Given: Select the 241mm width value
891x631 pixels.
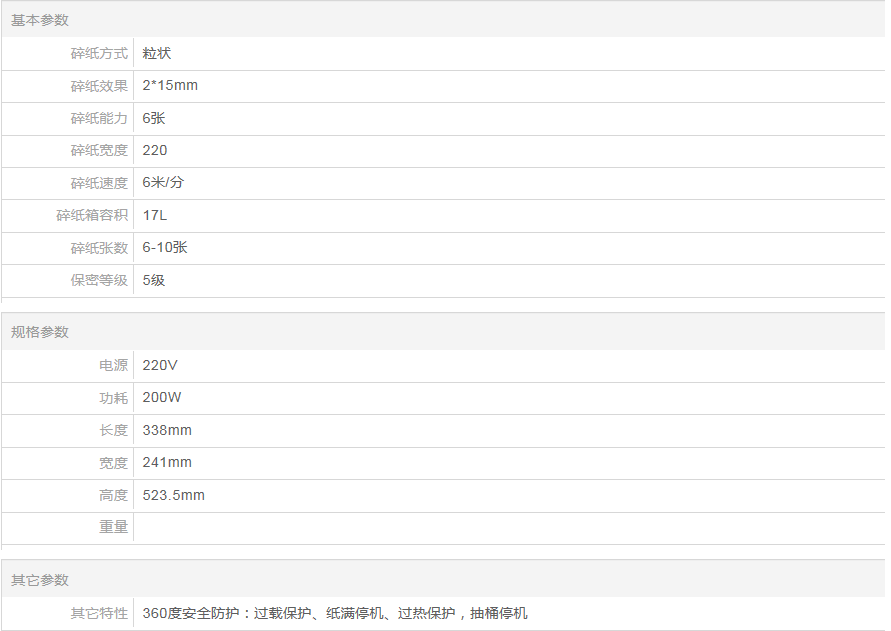Looking at the screenshot, I should point(167,462).
